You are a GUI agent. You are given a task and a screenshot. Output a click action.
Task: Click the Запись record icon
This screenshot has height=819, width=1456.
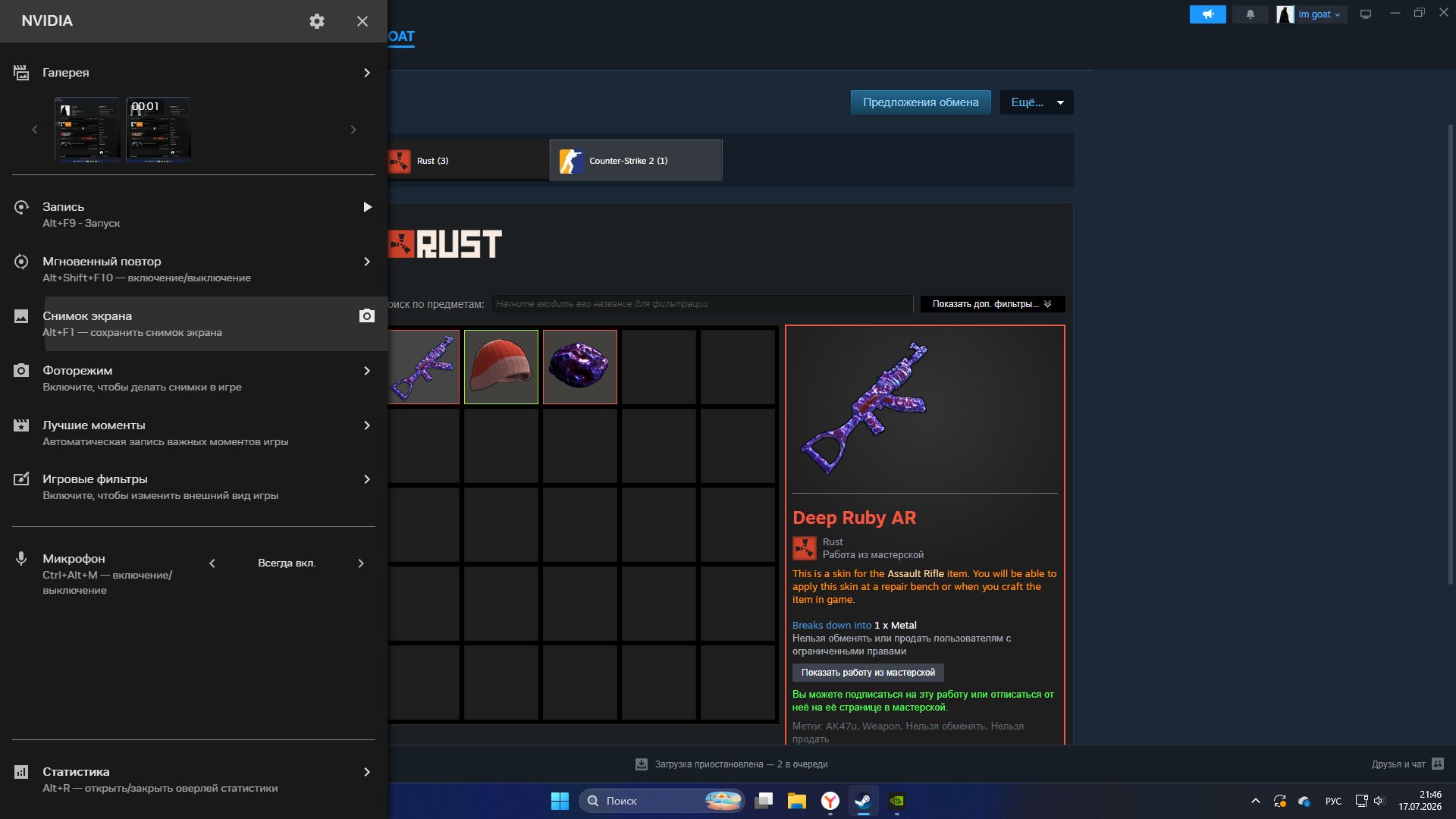[21, 207]
